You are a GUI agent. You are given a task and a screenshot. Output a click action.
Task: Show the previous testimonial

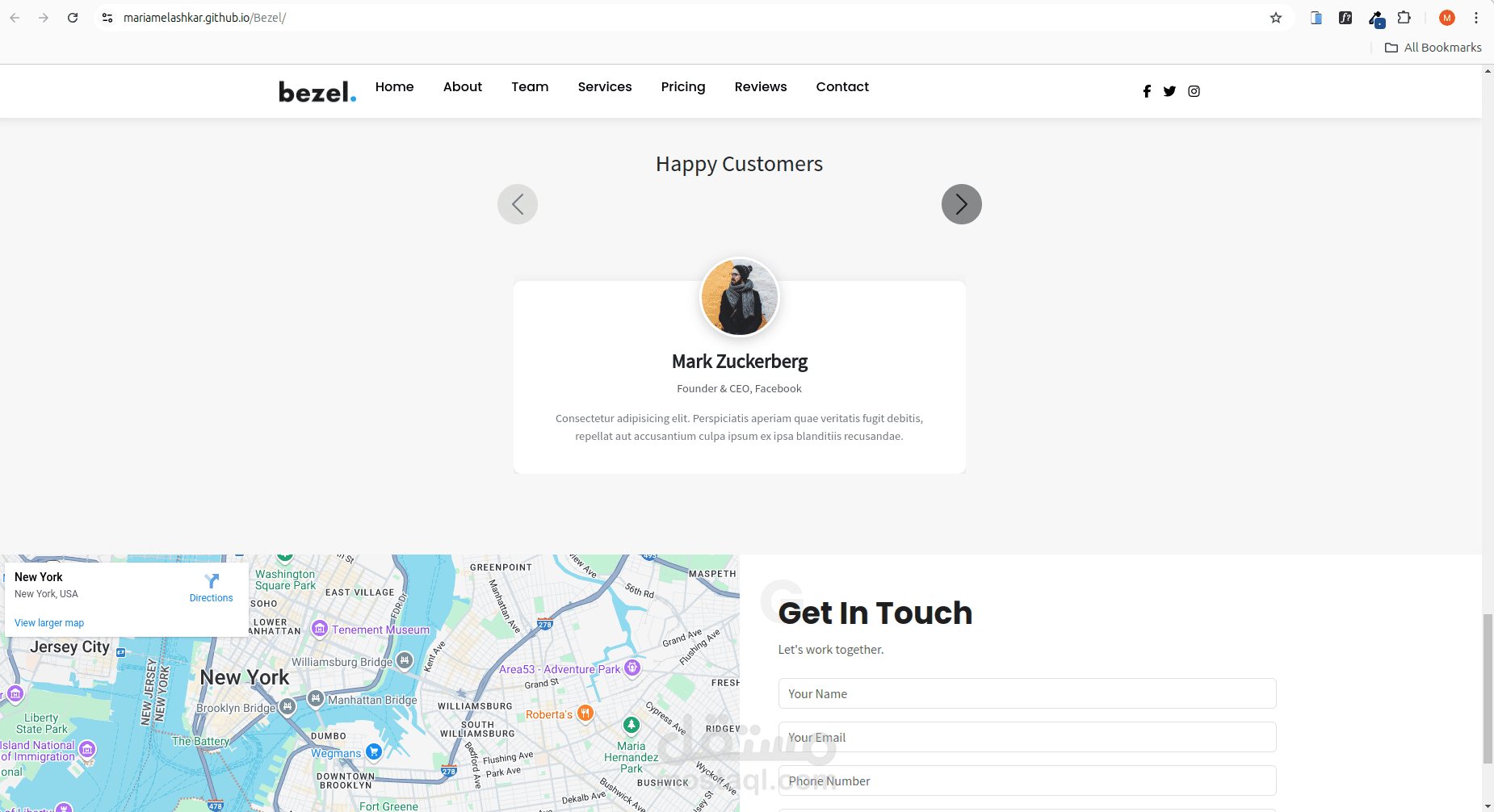click(518, 204)
